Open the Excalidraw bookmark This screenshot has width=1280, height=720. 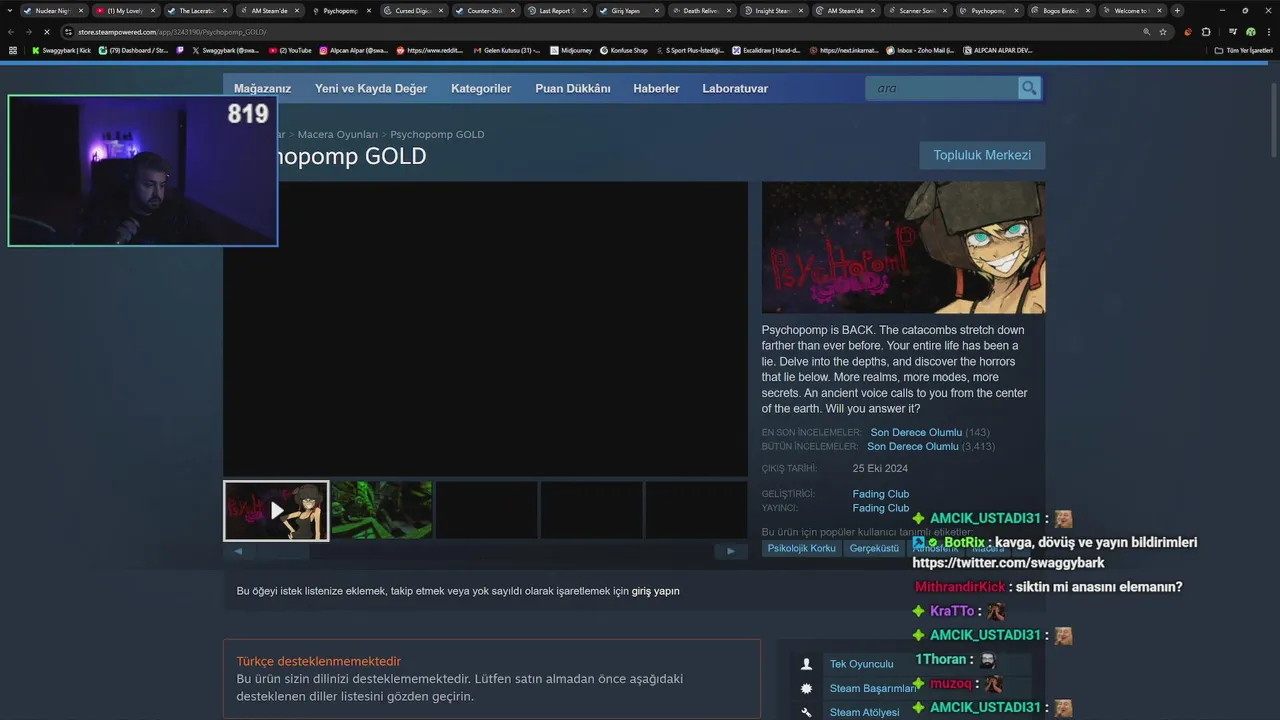tap(766, 50)
